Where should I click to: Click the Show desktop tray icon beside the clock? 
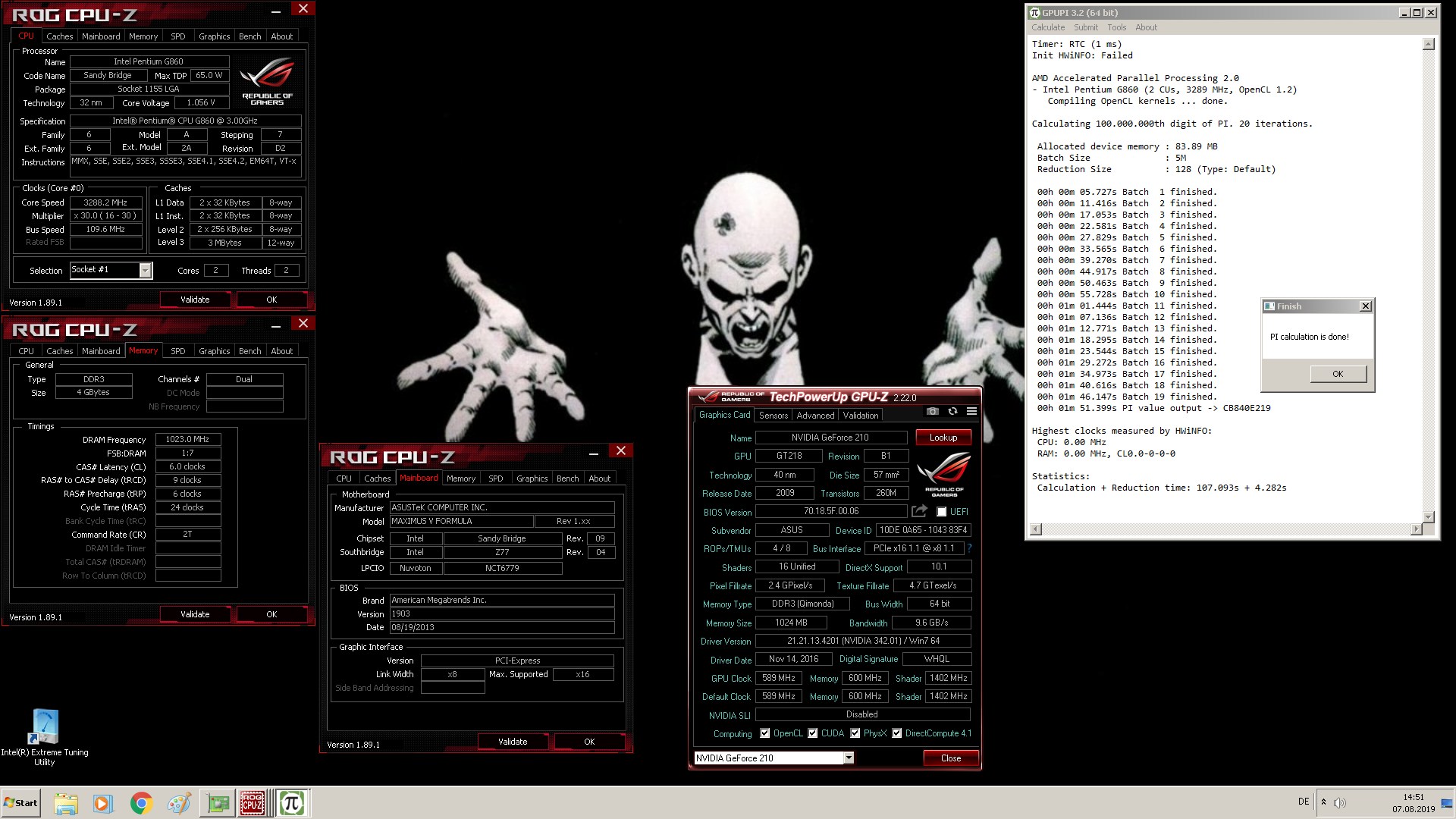tap(1447, 803)
